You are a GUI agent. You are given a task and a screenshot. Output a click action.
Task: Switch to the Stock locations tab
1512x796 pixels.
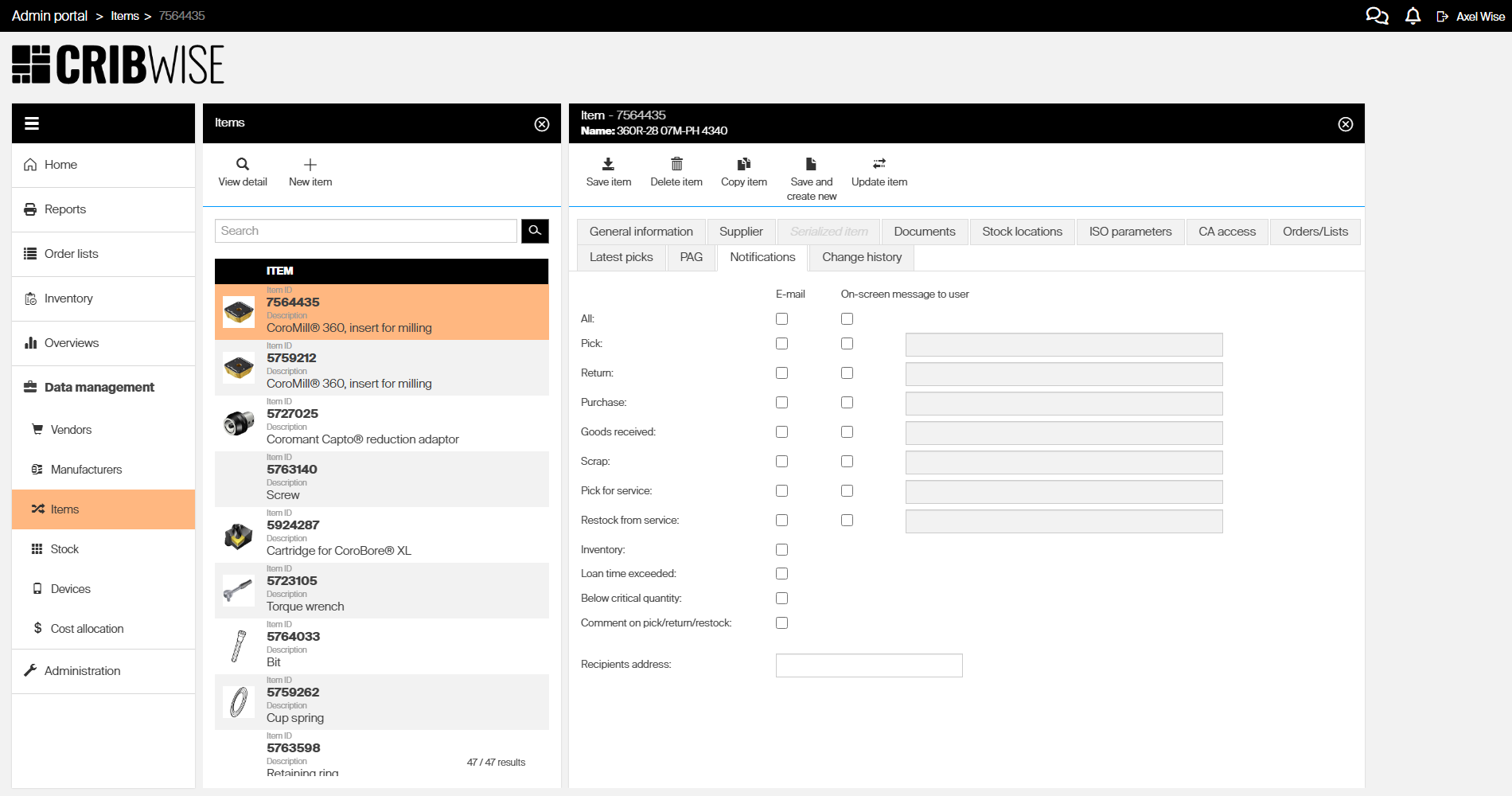pyautogui.click(x=1022, y=232)
